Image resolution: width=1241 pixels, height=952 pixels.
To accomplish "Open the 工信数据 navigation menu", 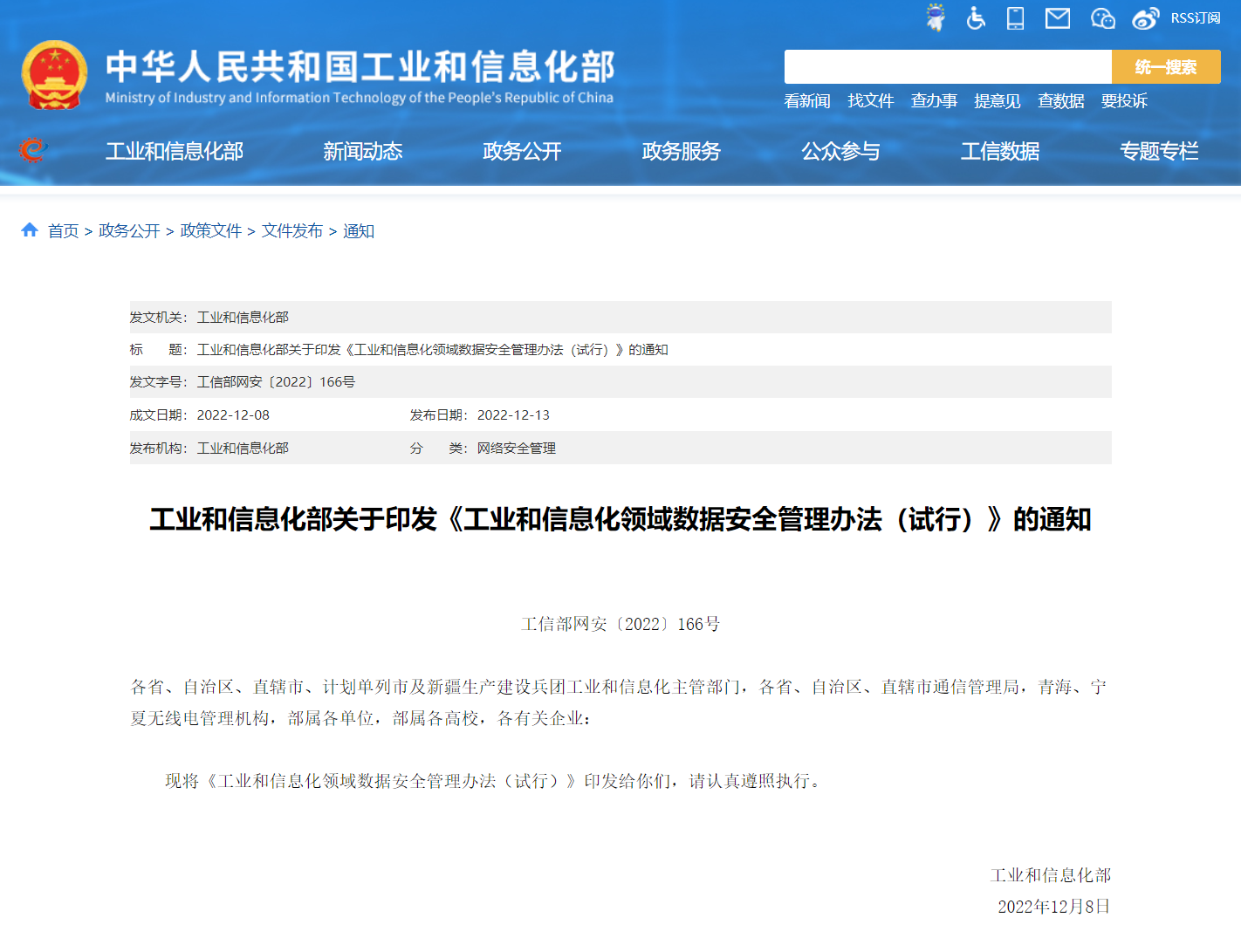I will [999, 152].
